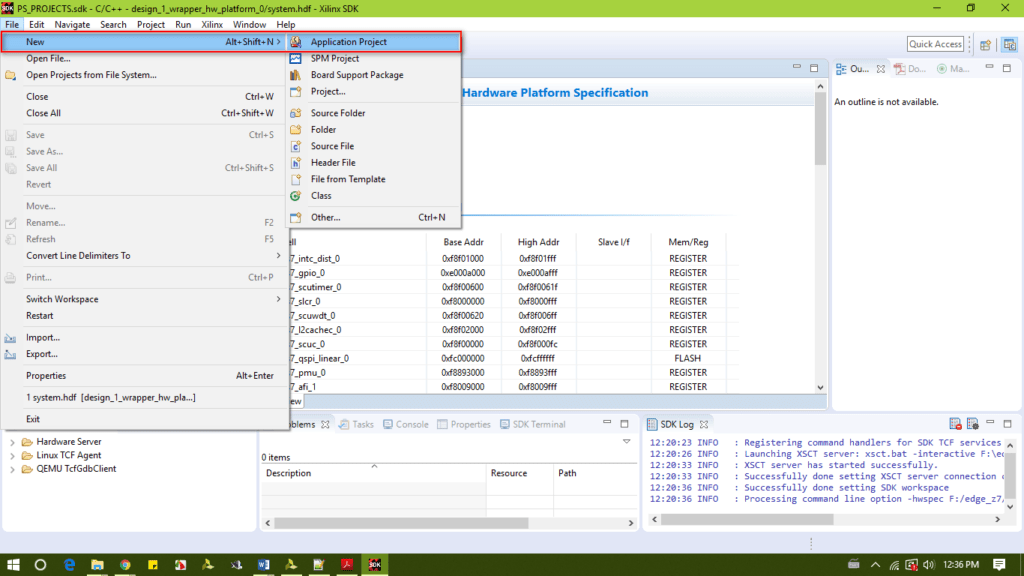Screen dimensions: 1024x576
Task: Click the Board Support Package icon
Action: 295,75
